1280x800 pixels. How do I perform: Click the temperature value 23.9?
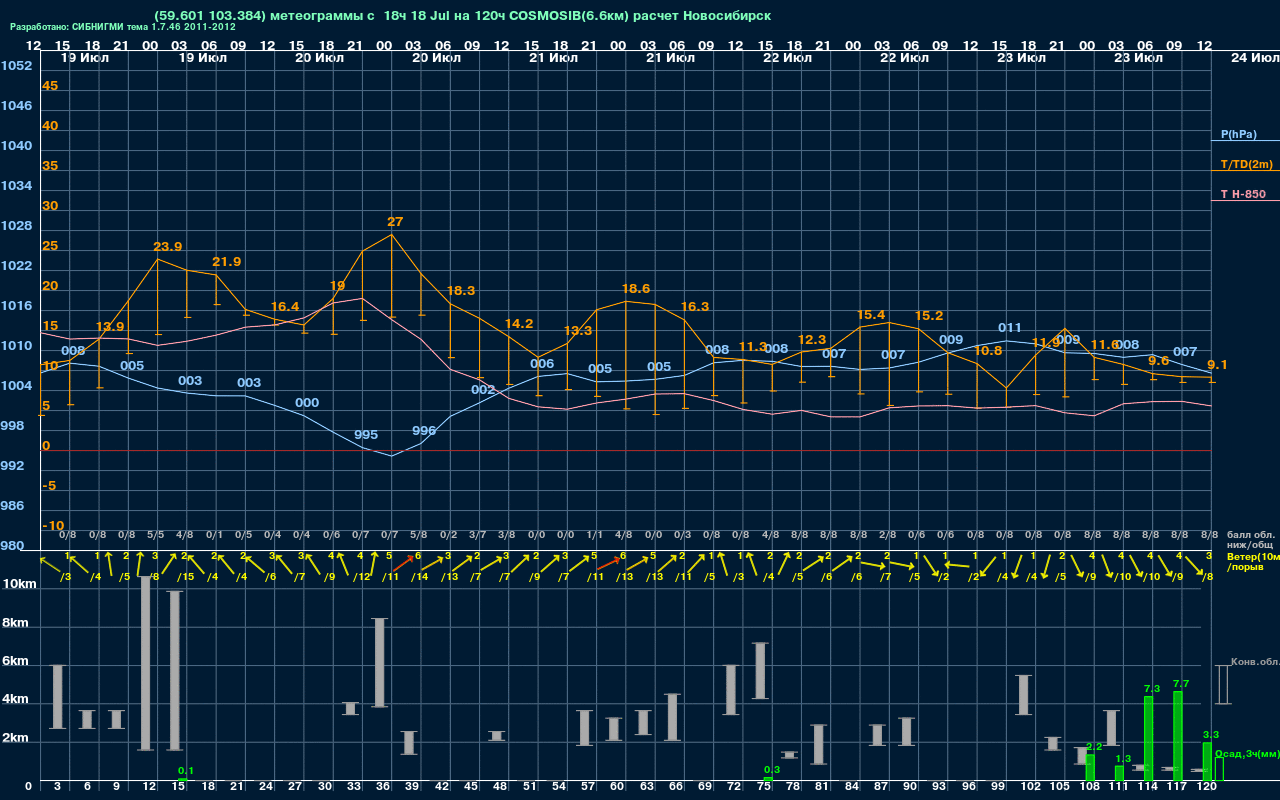coord(168,247)
